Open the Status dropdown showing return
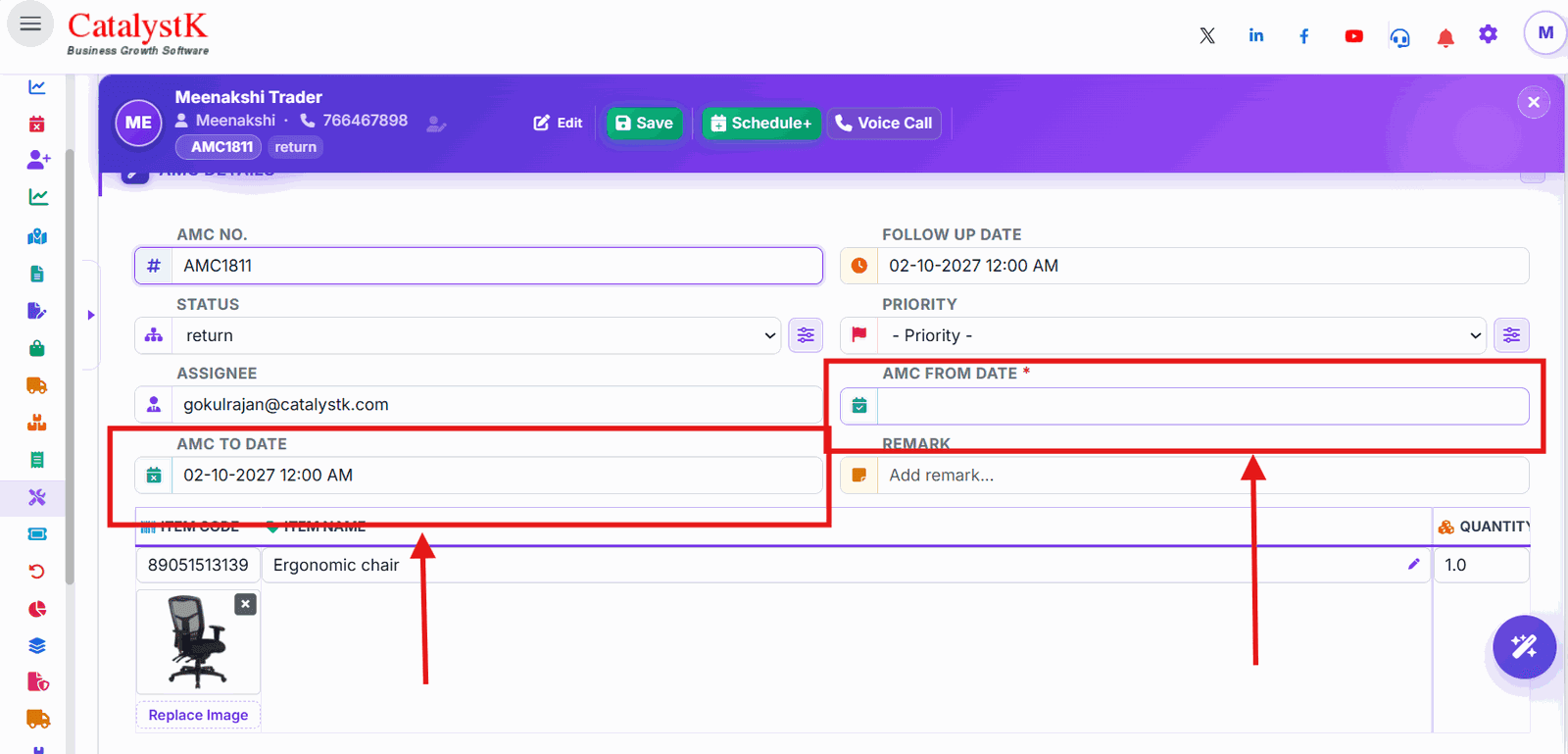The width and height of the screenshot is (1568, 754). tap(476, 335)
